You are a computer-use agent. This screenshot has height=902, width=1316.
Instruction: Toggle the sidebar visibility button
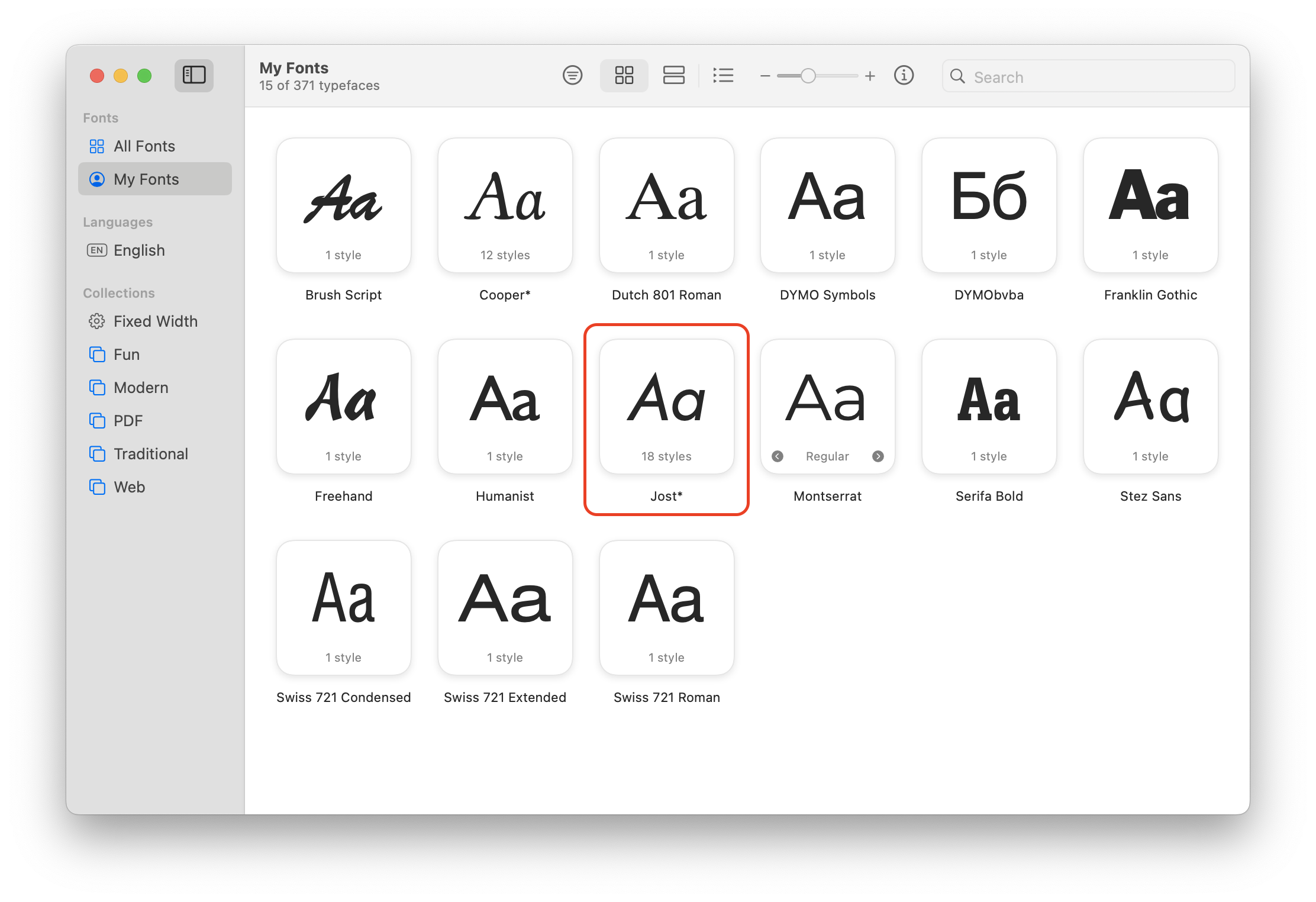click(193, 75)
